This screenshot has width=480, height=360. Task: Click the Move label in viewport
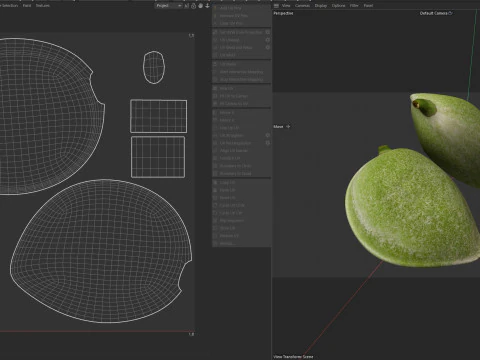278,127
